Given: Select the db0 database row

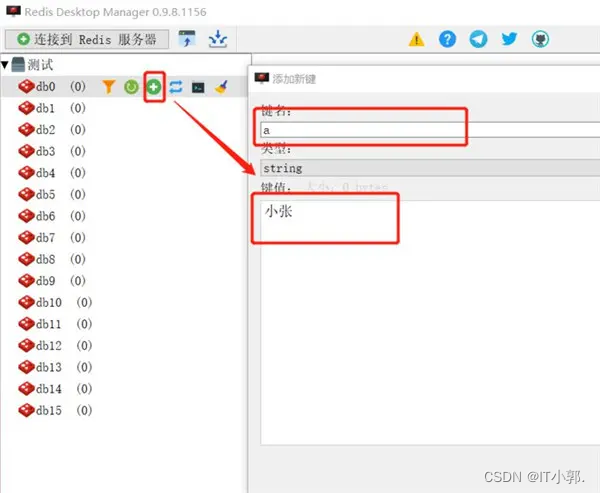Looking at the screenshot, I should pos(124,87).
